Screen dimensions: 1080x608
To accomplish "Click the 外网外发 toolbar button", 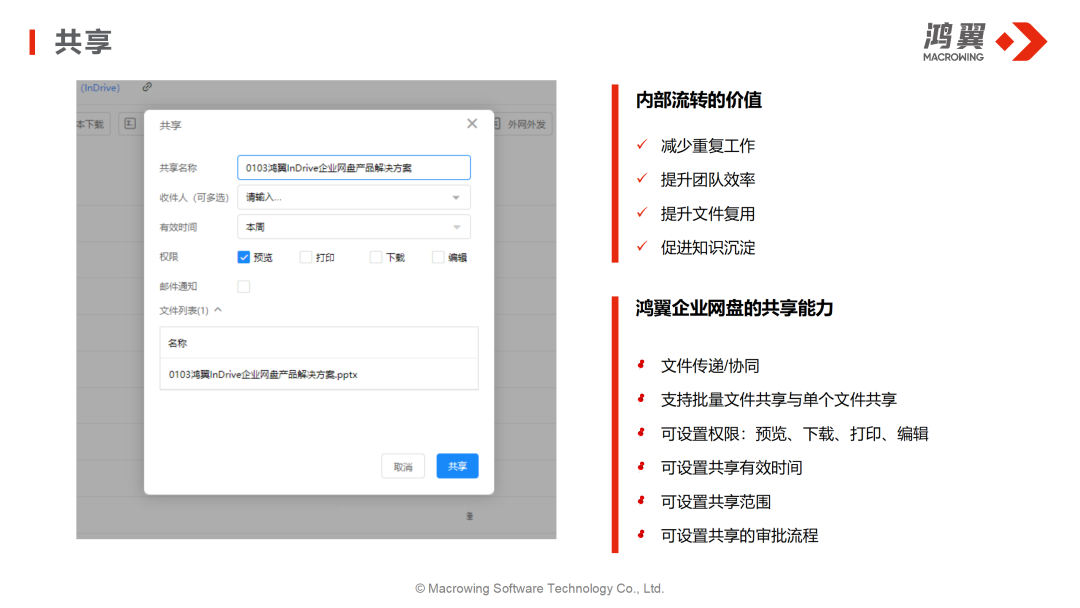I will point(522,125).
